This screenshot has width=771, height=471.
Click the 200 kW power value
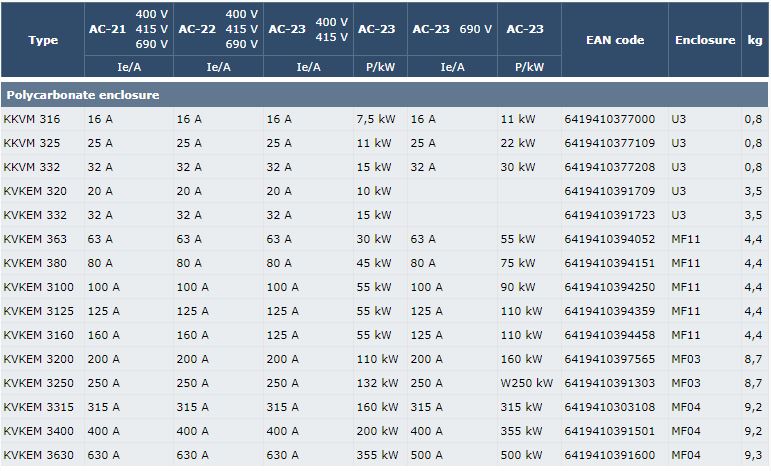click(378, 431)
